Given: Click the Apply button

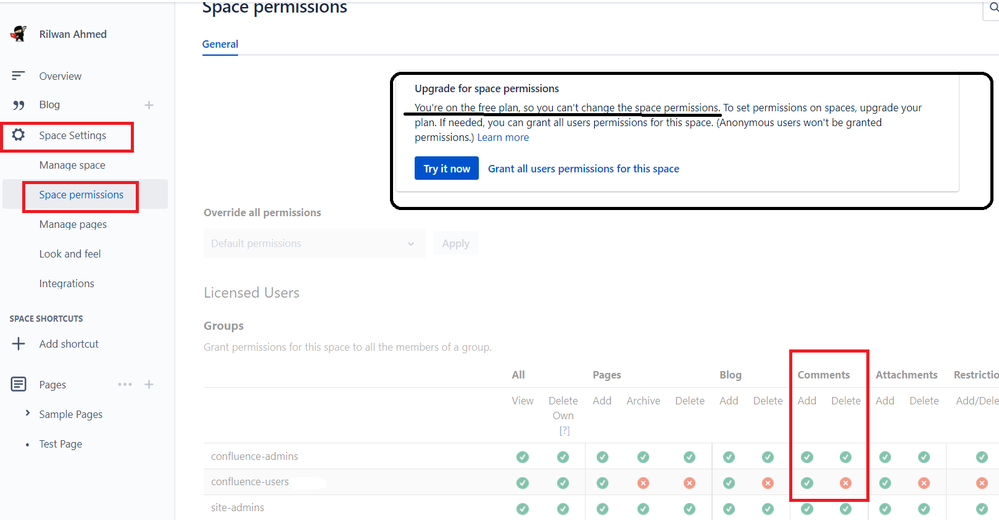Looking at the screenshot, I should coord(456,243).
